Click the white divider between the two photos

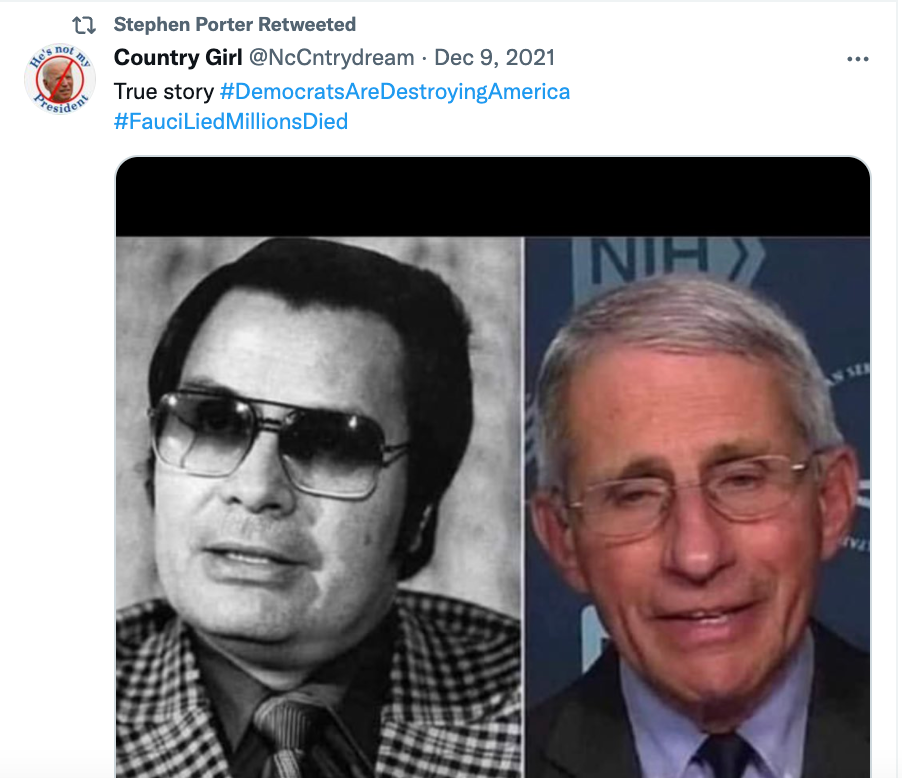click(524, 508)
